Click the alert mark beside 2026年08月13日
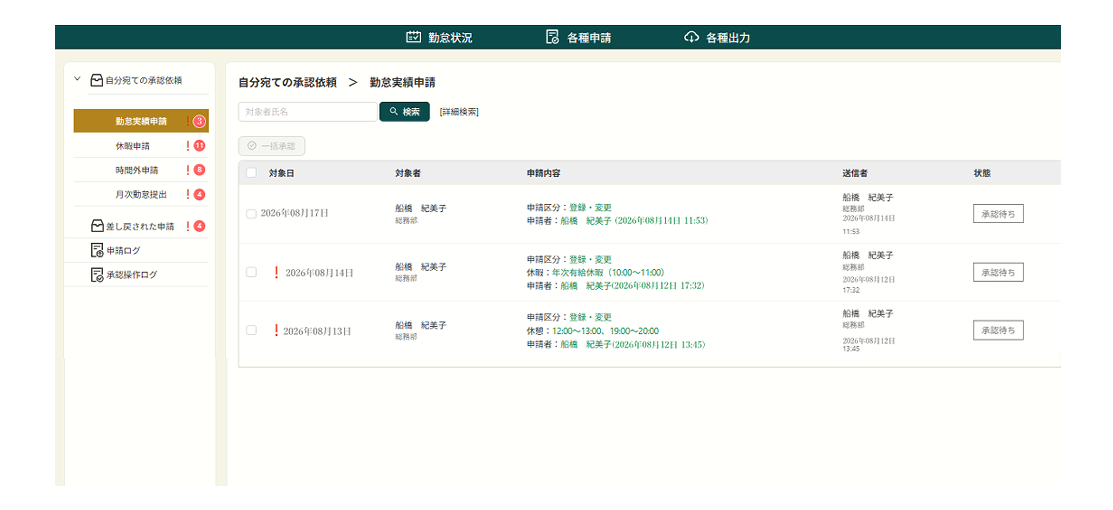 [x=275, y=330]
